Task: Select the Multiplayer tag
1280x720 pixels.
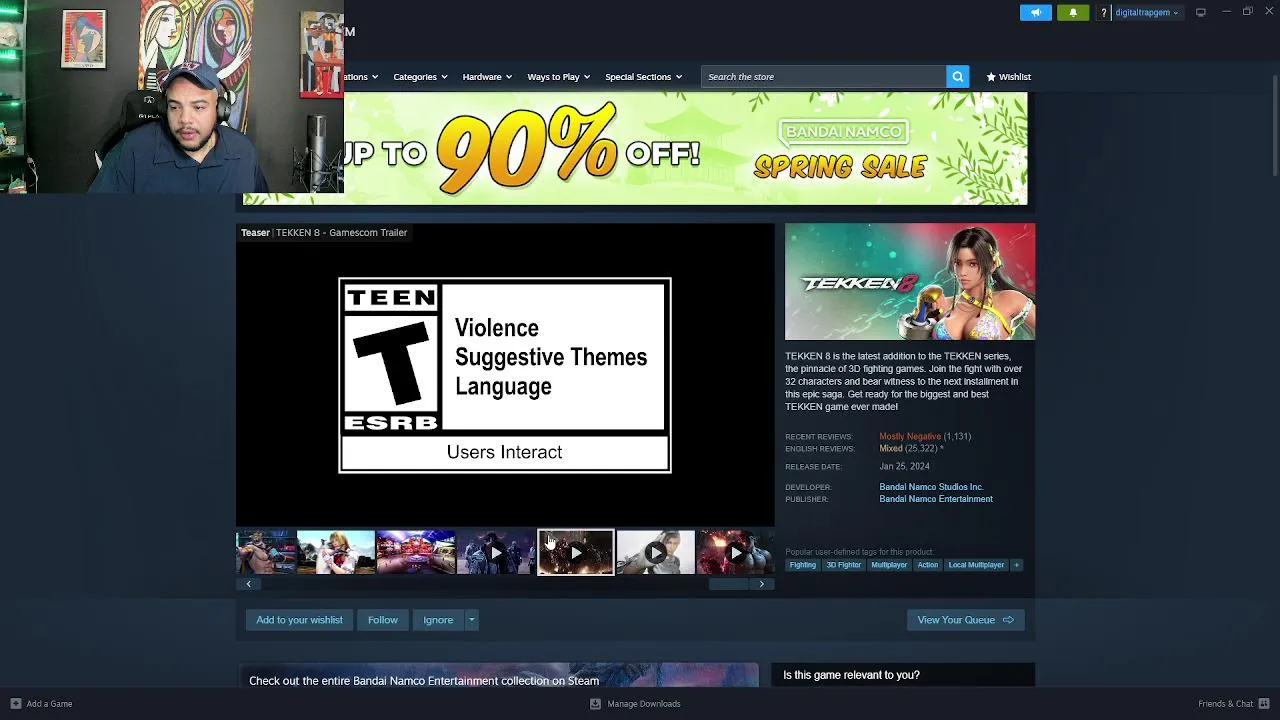Action: 889,565
